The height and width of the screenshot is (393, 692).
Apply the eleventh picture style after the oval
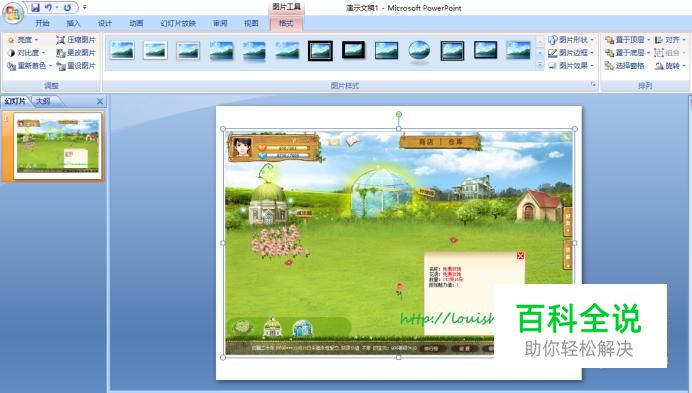click(x=452, y=50)
